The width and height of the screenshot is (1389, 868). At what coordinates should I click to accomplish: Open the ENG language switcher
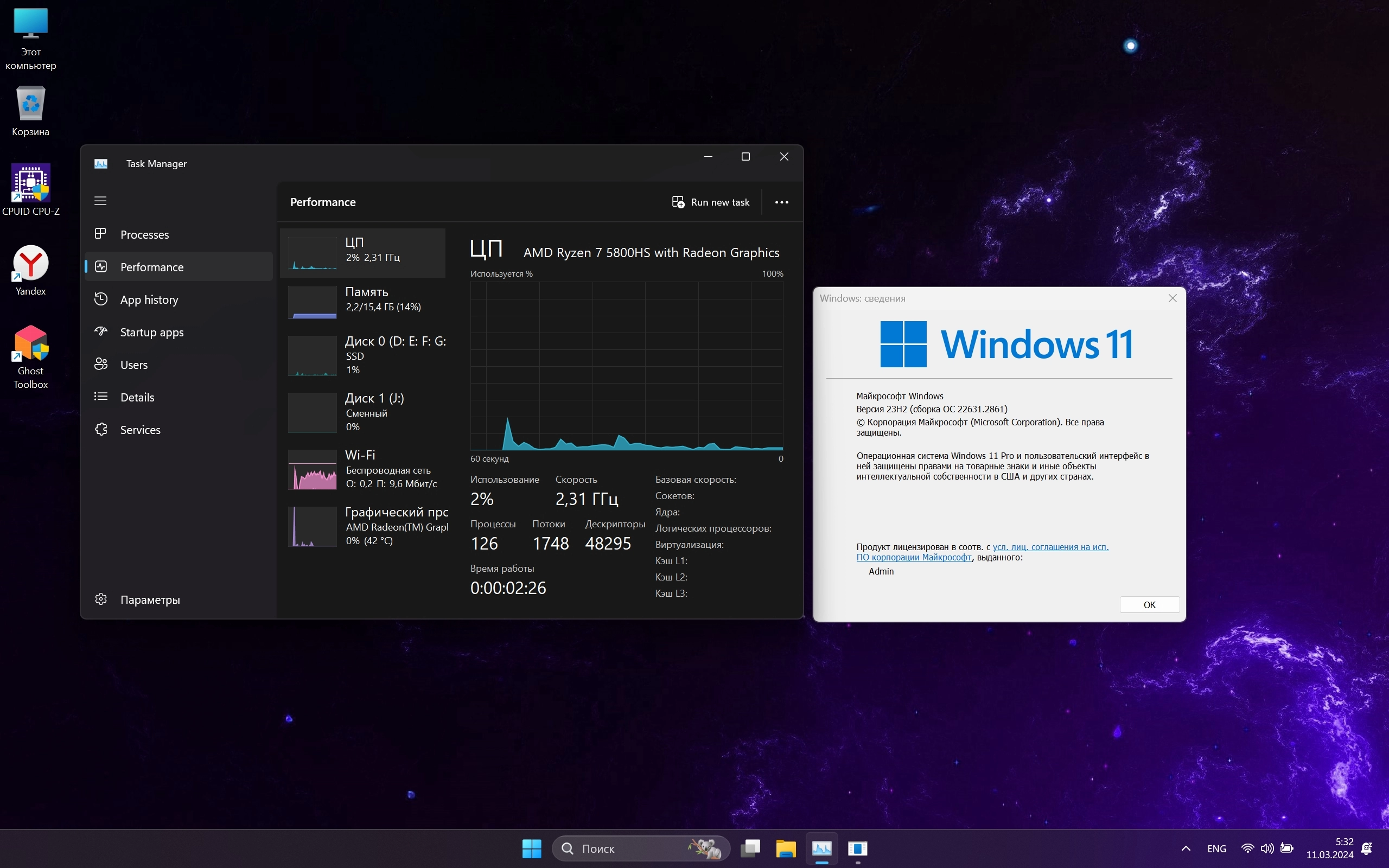[x=1216, y=848]
